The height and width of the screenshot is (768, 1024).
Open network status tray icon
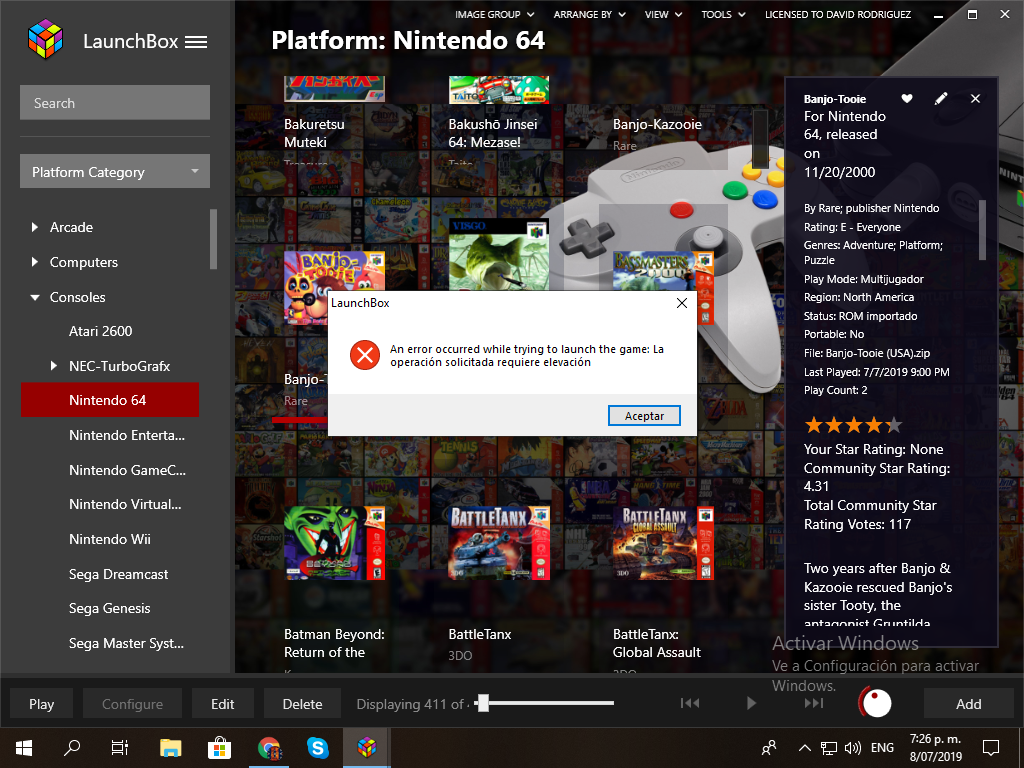point(829,748)
